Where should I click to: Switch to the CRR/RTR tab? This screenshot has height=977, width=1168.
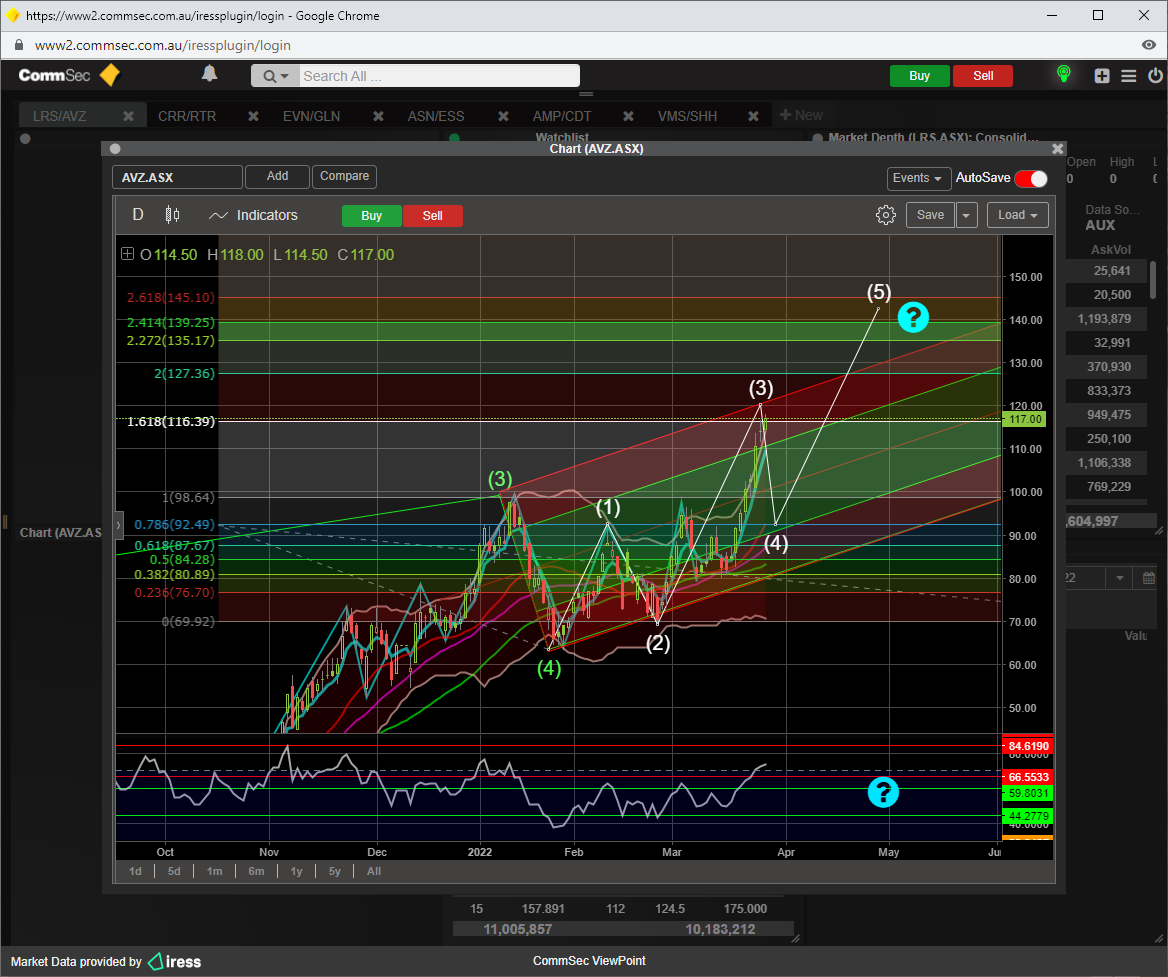187,116
